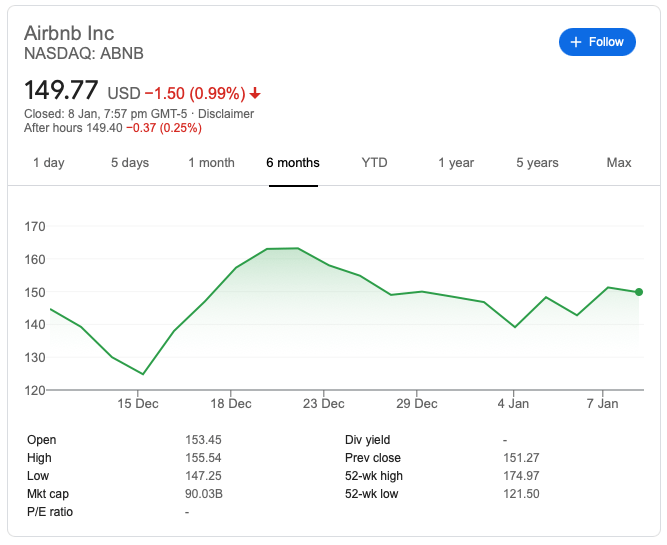This screenshot has width=667, height=545.
Task: Click the 15 Dec axis label
Action: (x=138, y=404)
